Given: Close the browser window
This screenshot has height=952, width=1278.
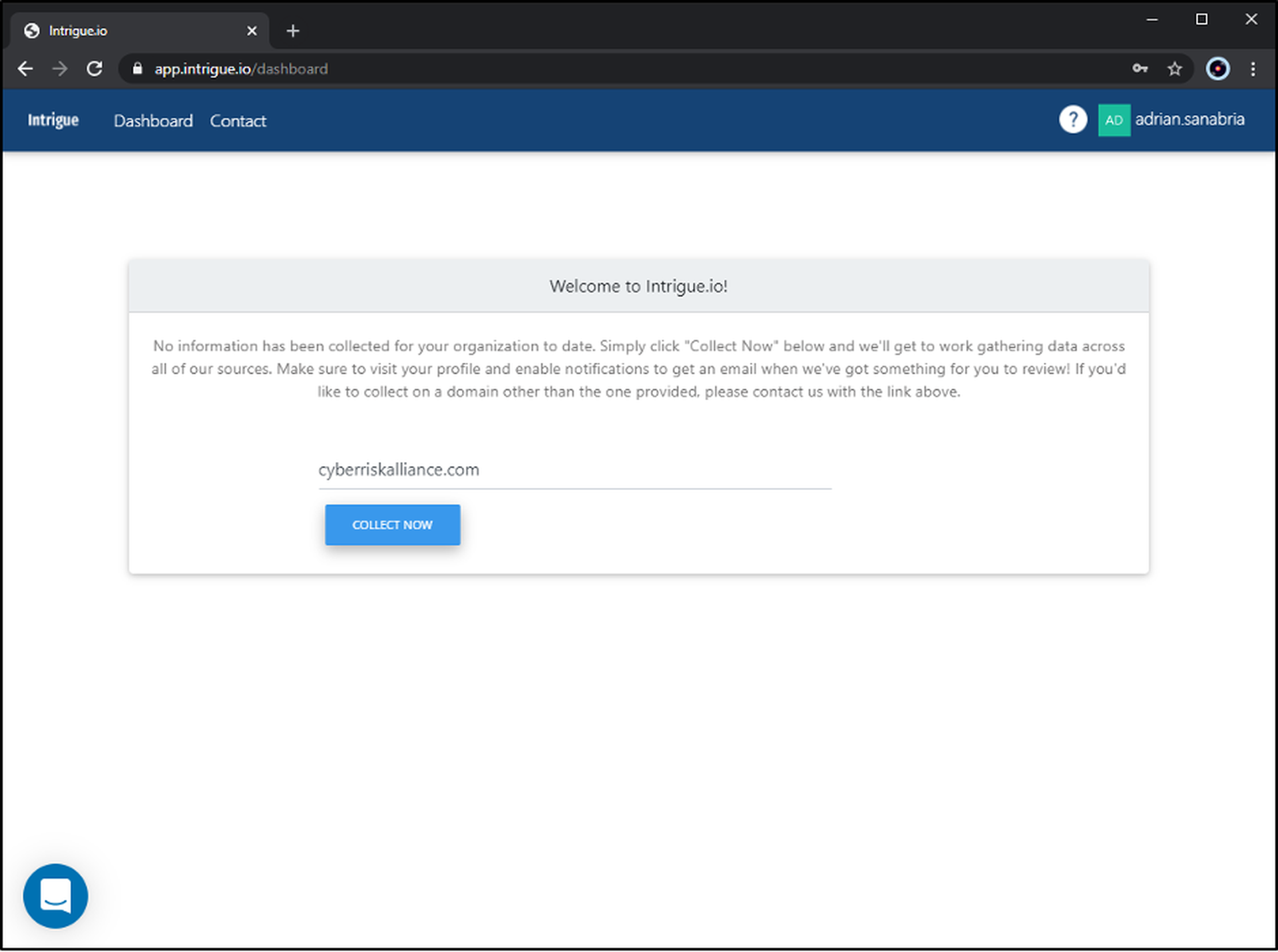Looking at the screenshot, I should [x=1251, y=19].
